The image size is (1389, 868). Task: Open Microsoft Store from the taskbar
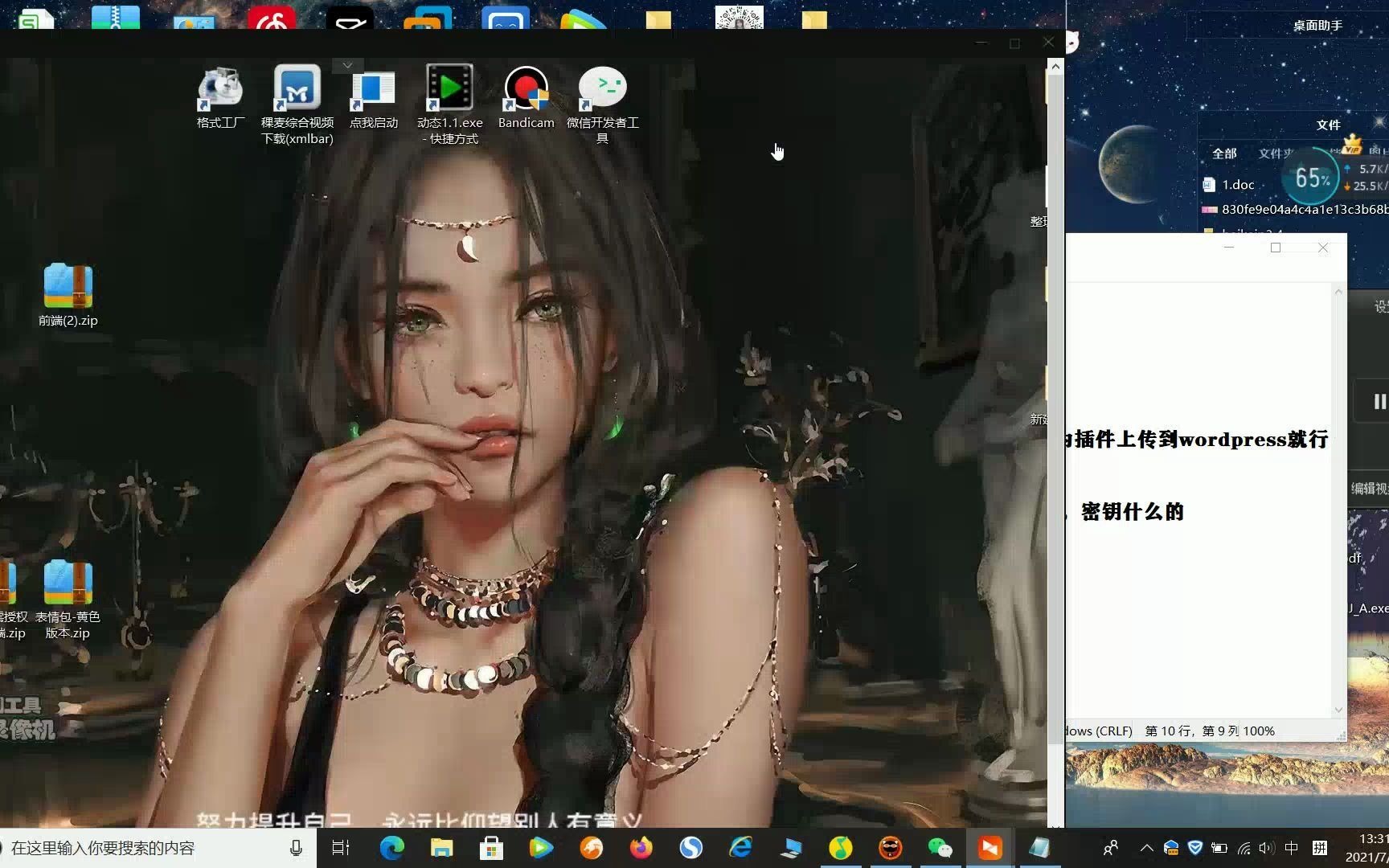491,848
